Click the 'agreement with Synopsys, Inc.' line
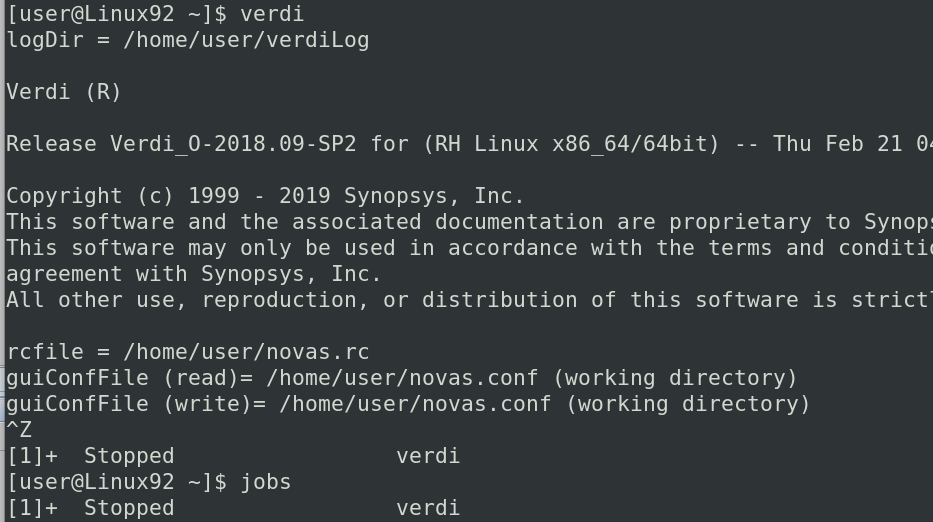The height and width of the screenshot is (522, 933). (193, 274)
